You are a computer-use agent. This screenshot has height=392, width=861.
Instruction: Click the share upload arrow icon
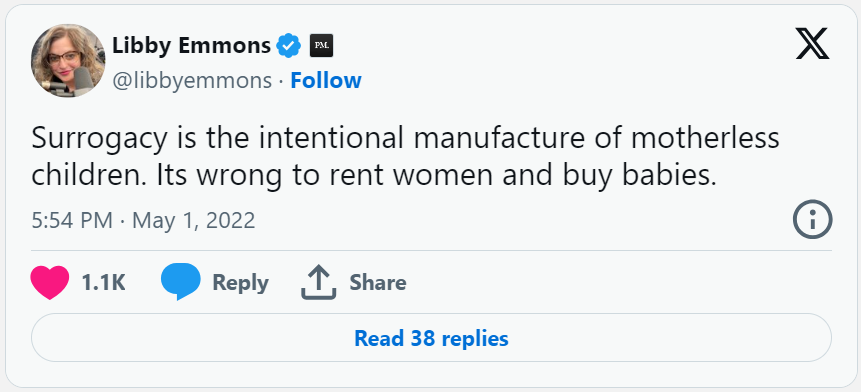coord(318,282)
